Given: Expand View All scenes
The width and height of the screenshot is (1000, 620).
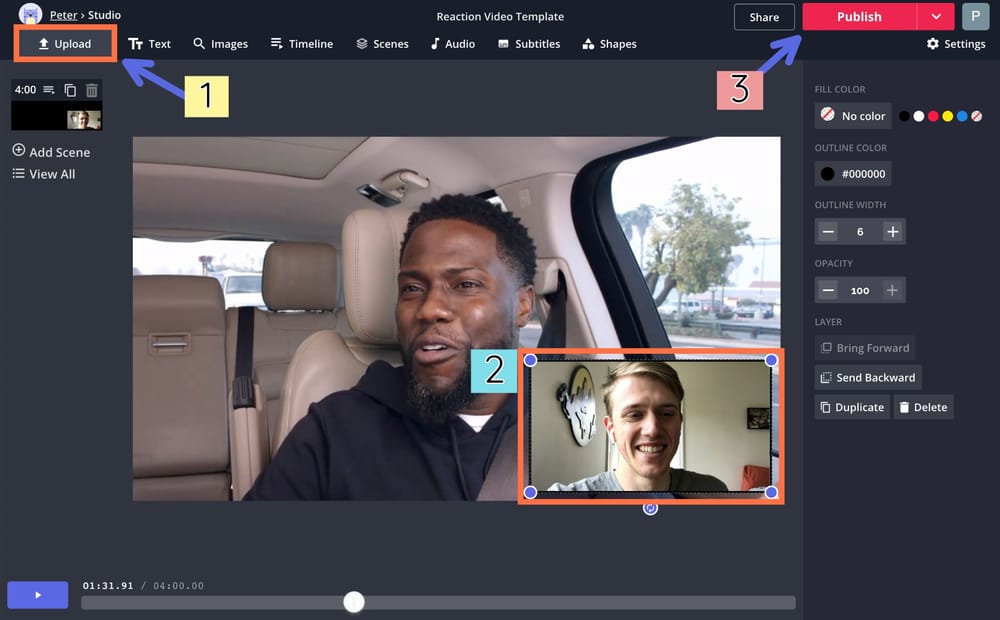Looking at the screenshot, I should [44, 173].
